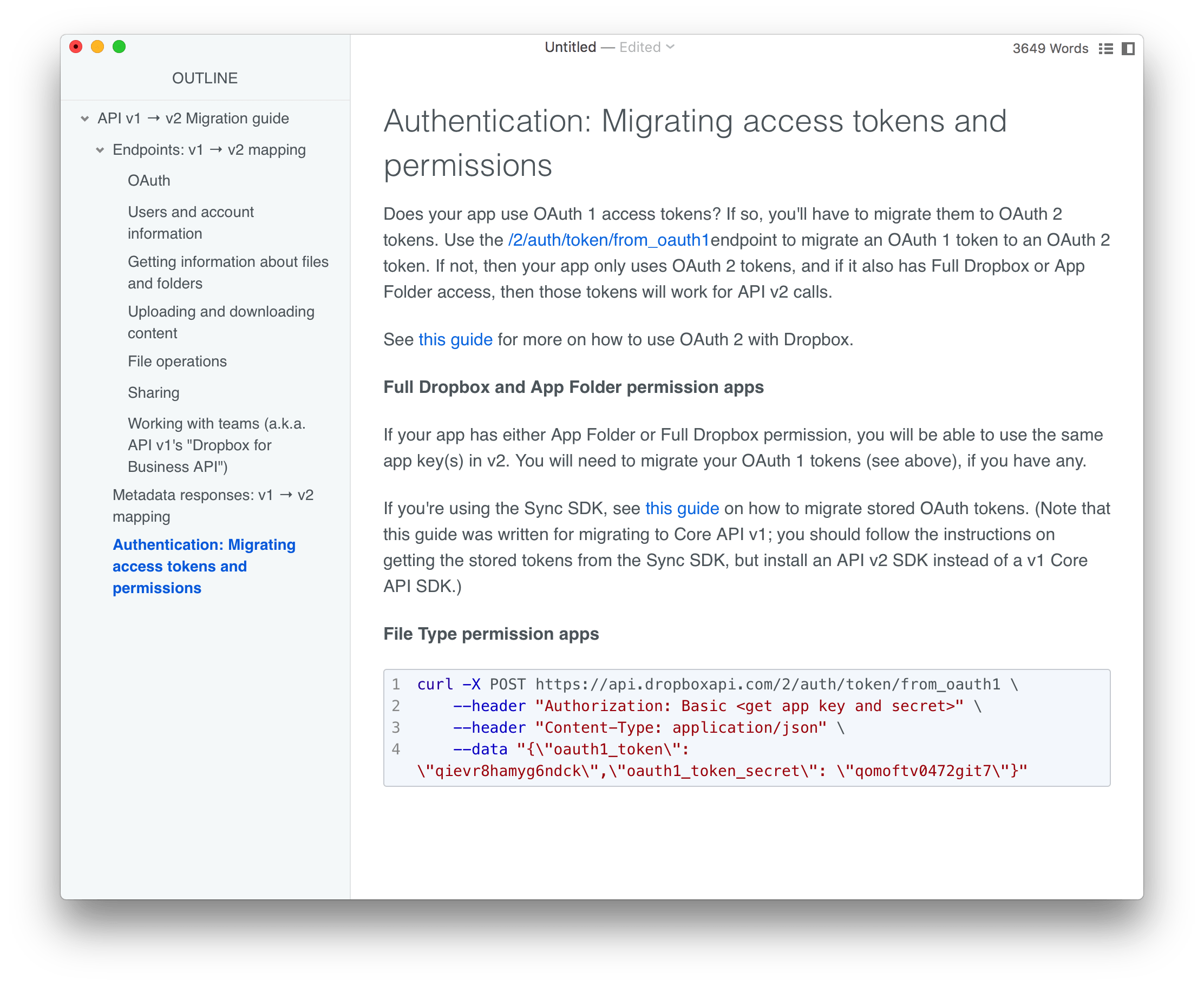1204x986 pixels.
Task: Toggle the sidebar panel icon
Action: (x=1128, y=48)
